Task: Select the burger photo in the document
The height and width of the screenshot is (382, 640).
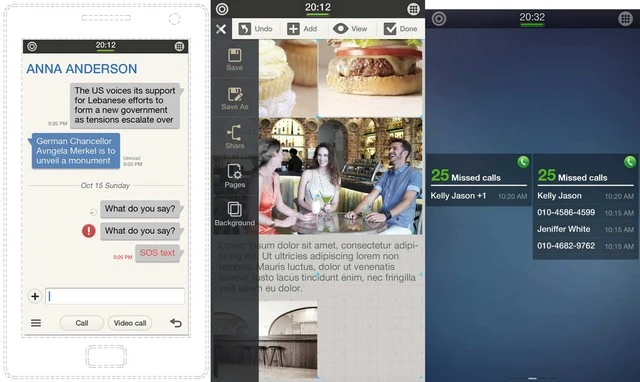Action: [x=370, y=78]
